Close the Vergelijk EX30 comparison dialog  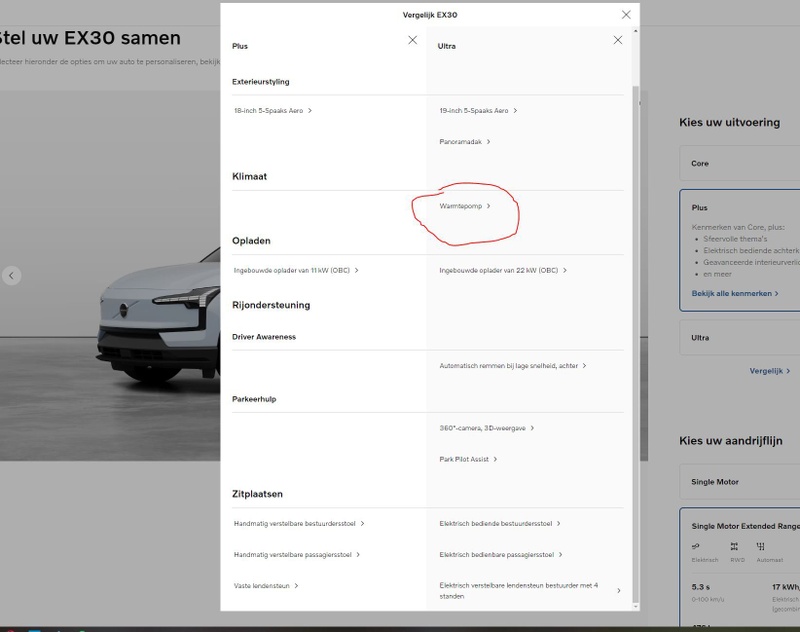626,15
